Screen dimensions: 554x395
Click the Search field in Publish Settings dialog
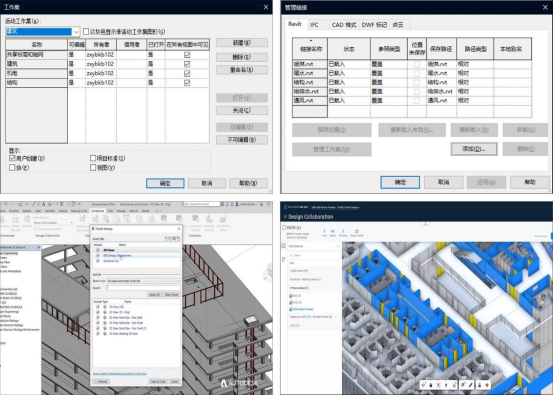pyautogui.click(x=143, y=288)
